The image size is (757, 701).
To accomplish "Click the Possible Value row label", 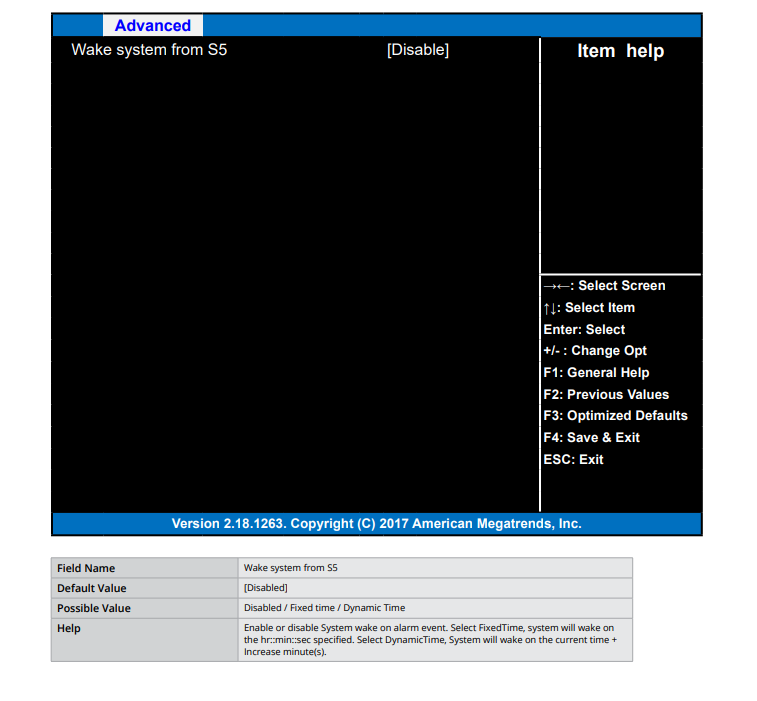I will (94, 608).
